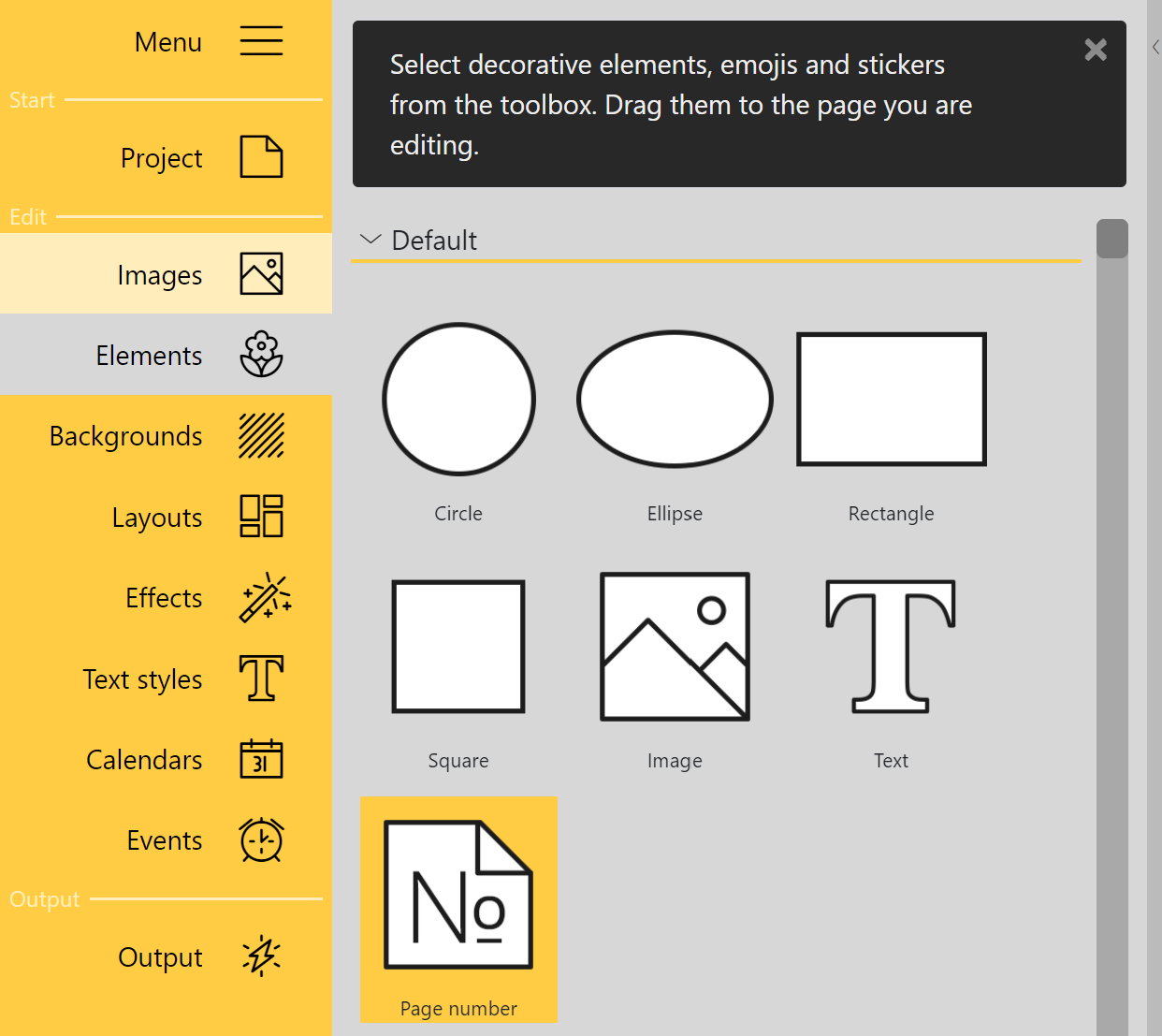This screenshot has height=1036, width=1162.
Task: Open the Calendars date icon
Action: point(261,759)
